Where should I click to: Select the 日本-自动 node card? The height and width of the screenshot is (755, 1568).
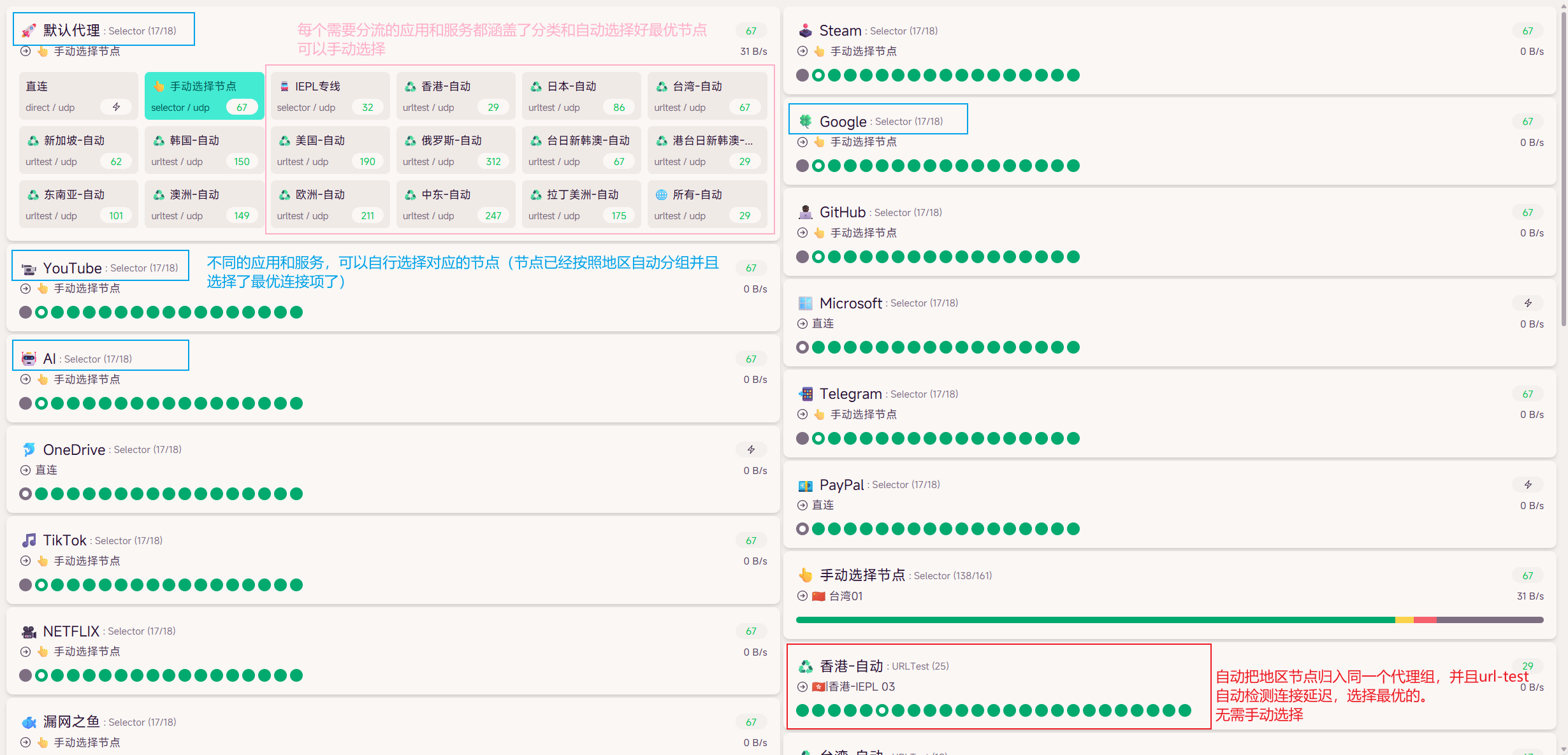click(x=581, y=96)
